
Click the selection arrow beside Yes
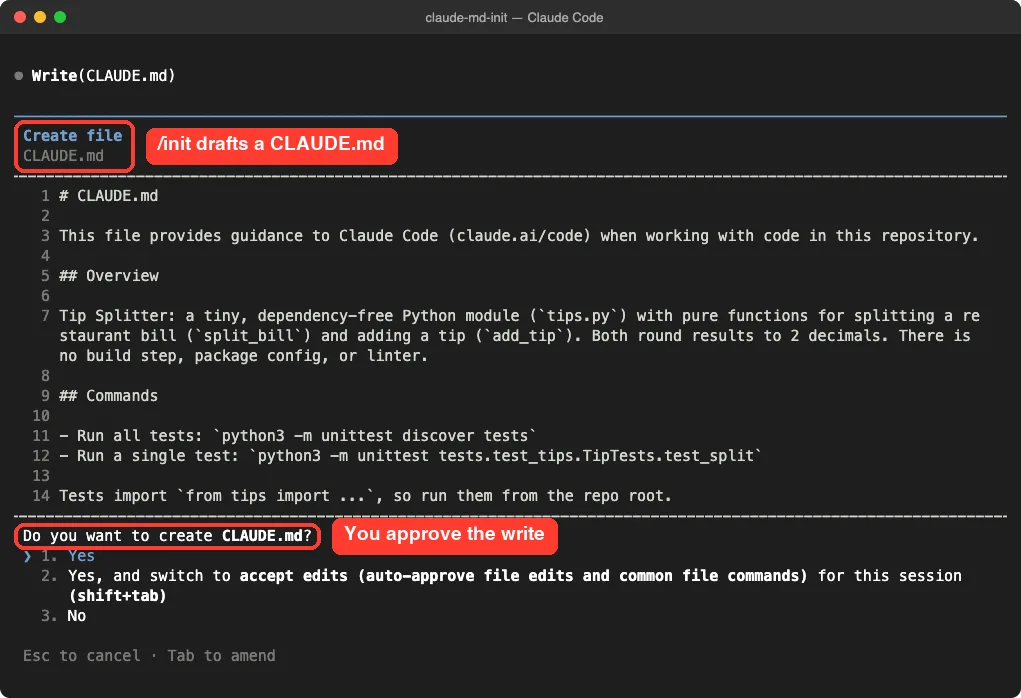click(27, 556)
